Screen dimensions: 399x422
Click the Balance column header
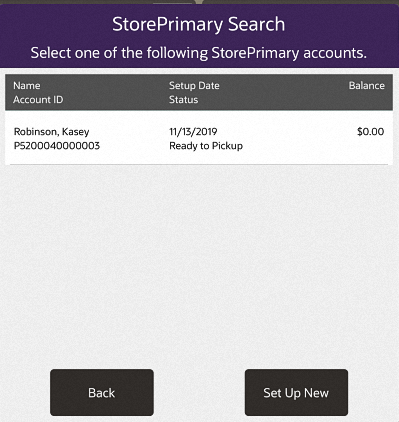(367, 86)
